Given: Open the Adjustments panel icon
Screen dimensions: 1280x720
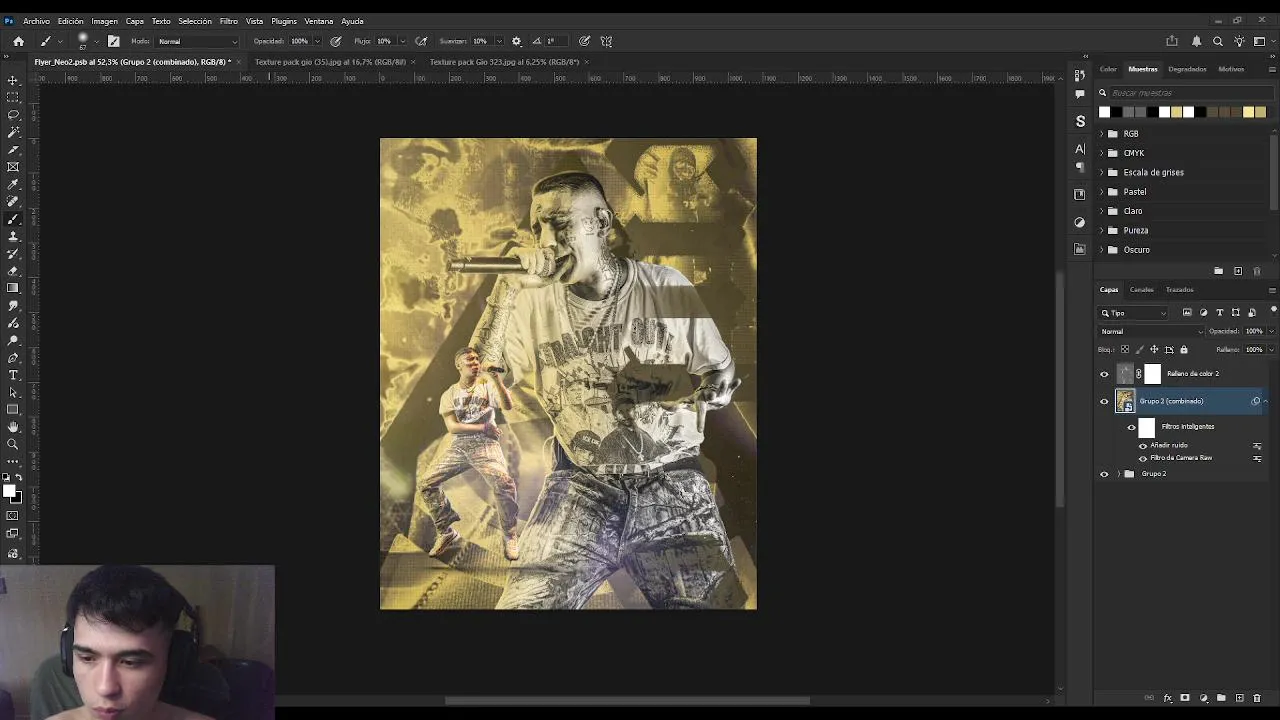Looking at the screenshot, I should pos(1080,222).
